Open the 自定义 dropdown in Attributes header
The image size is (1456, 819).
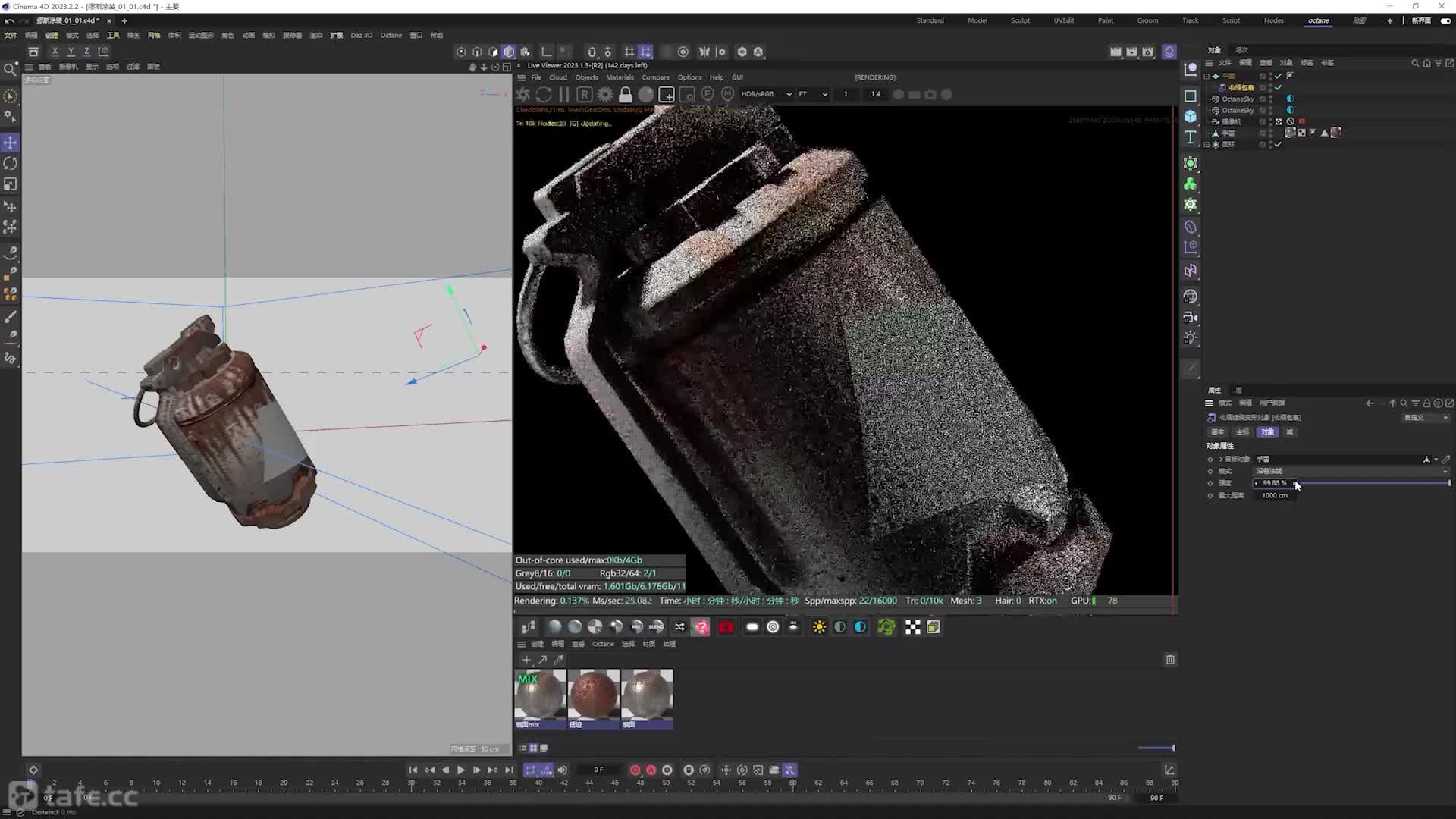[1426, 417]
